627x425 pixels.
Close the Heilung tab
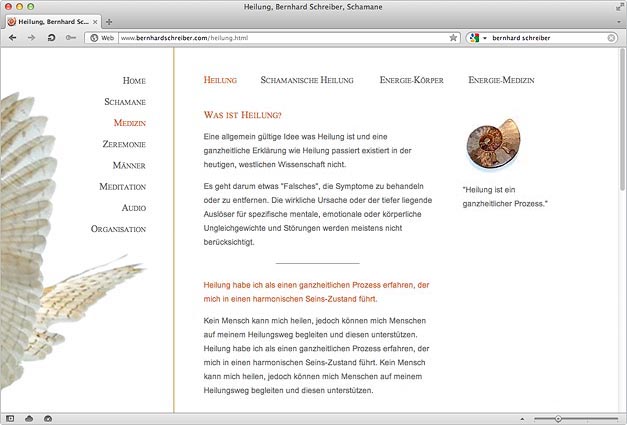coord(95,22)
